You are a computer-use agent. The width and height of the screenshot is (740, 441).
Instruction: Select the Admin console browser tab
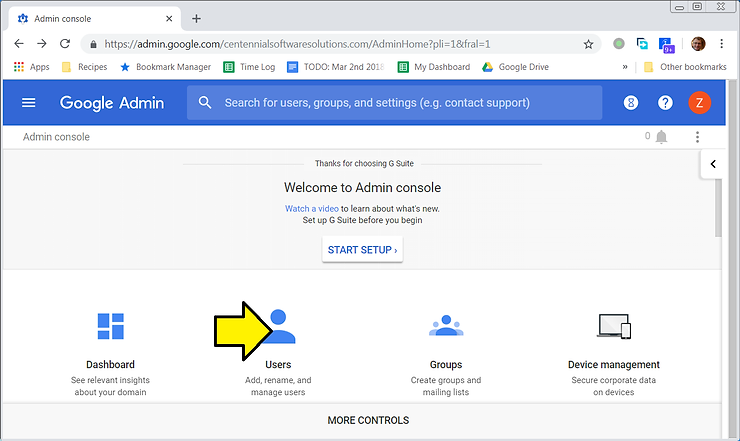pos(94,19)
